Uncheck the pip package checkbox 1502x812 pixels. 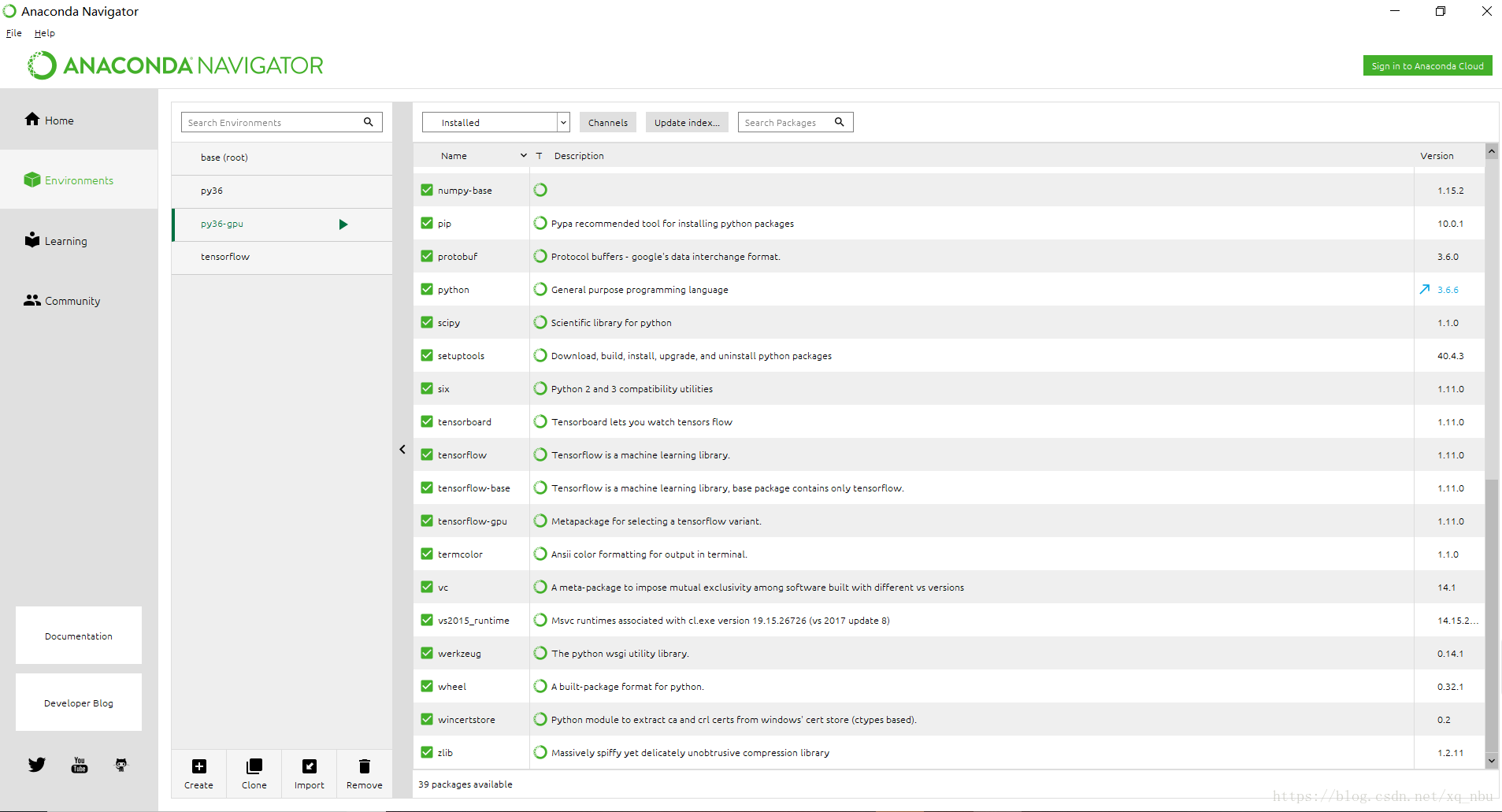(427, 223)
